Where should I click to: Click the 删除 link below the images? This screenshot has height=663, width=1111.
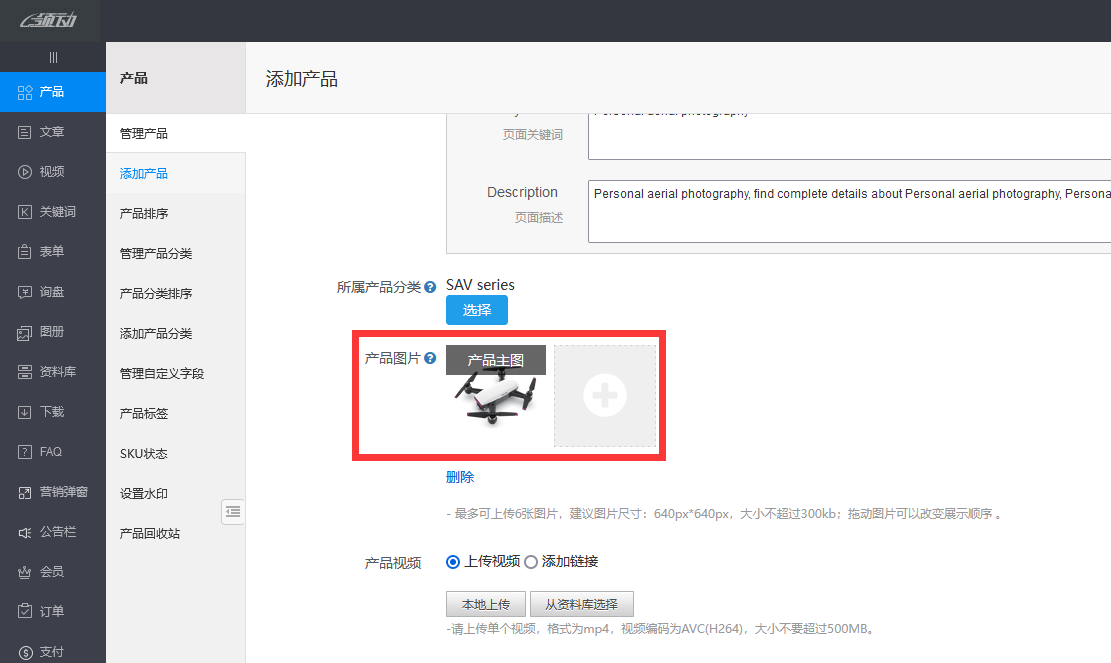[x=459, y=477]
